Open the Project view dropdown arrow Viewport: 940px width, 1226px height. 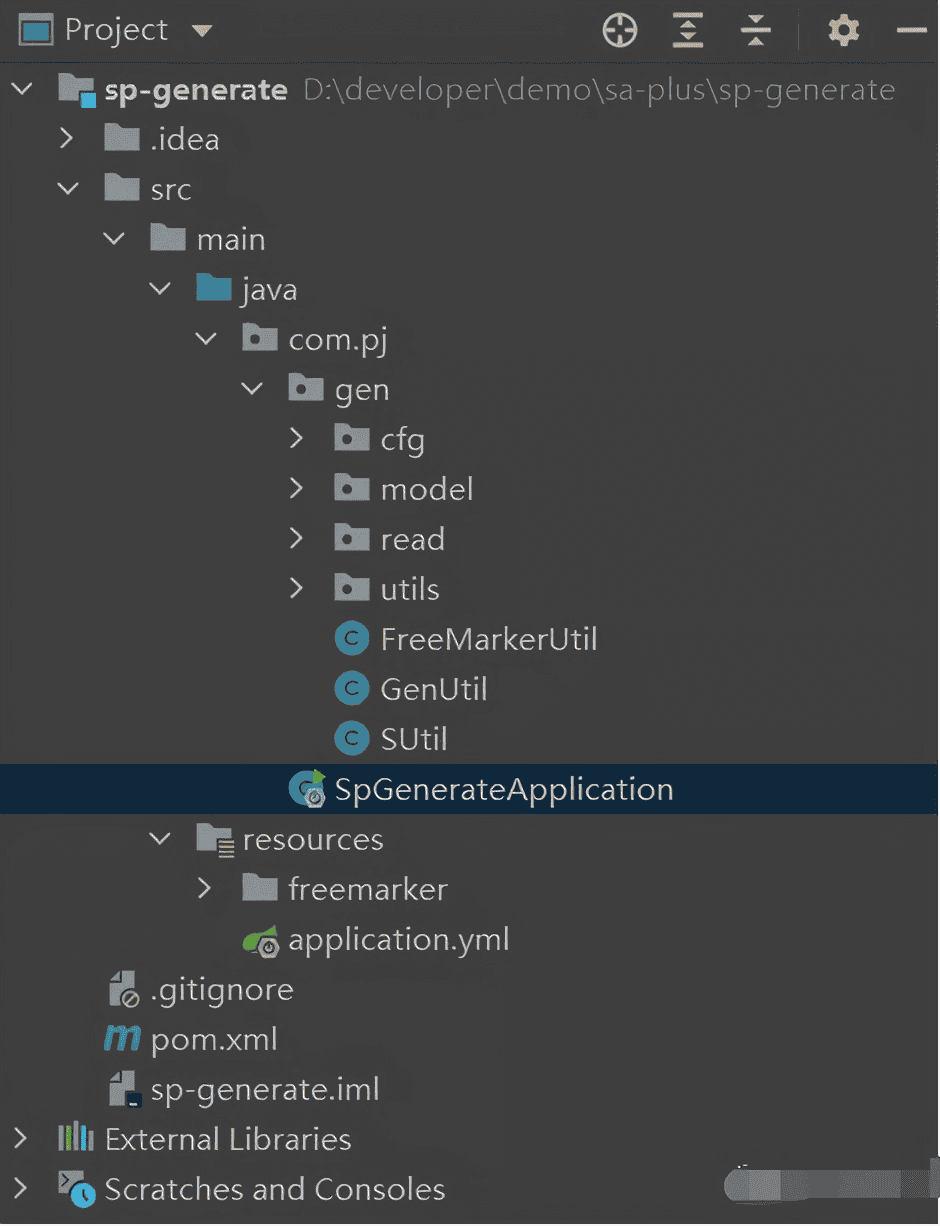[202, 31]
